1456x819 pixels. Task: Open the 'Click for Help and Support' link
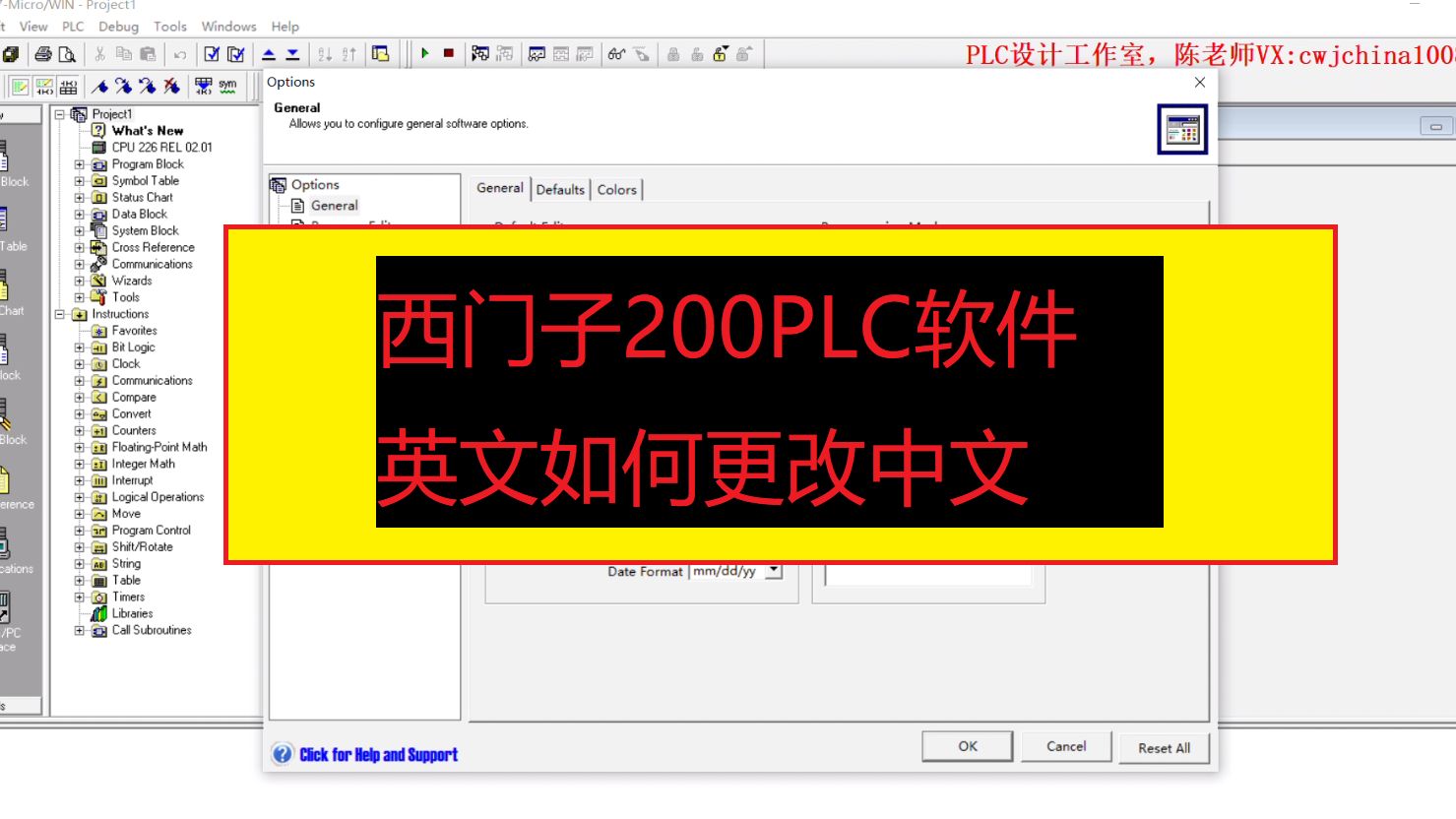pos(378,755)
